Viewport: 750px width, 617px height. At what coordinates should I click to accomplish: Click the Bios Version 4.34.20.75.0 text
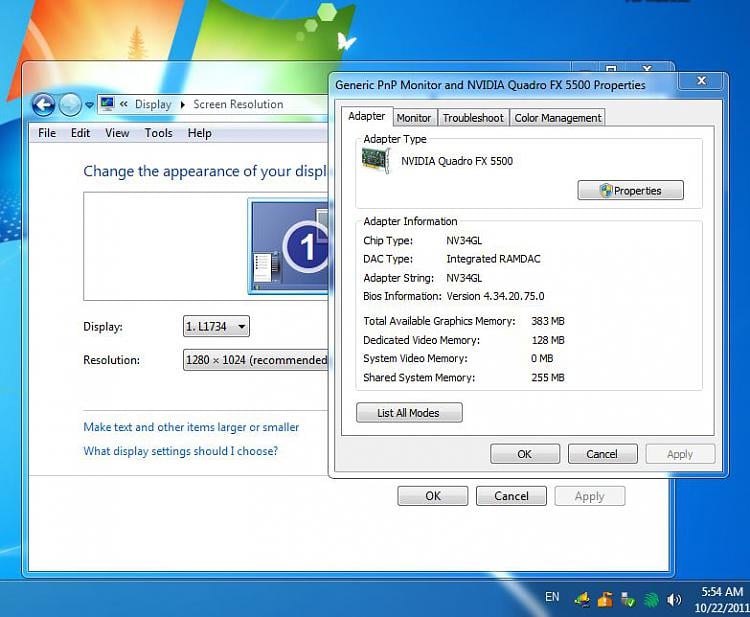click(495, 297)
